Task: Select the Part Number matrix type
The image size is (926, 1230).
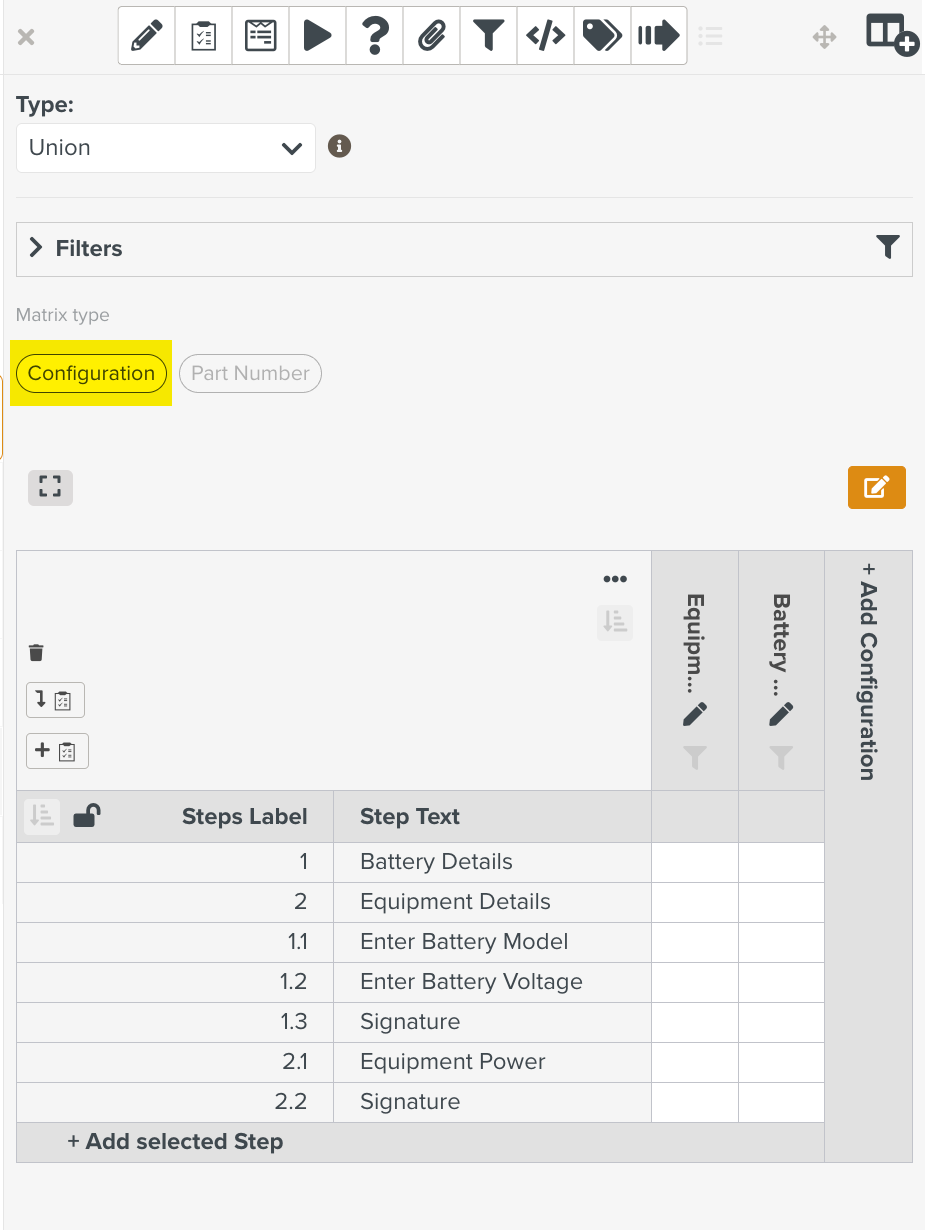Action: 250,373
